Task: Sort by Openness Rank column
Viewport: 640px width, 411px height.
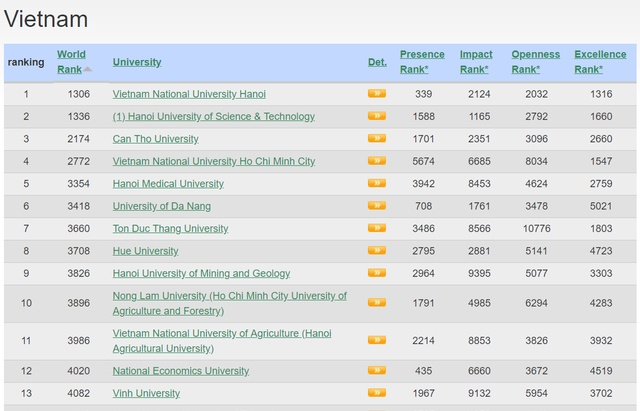Action: [x=536, y=62]
